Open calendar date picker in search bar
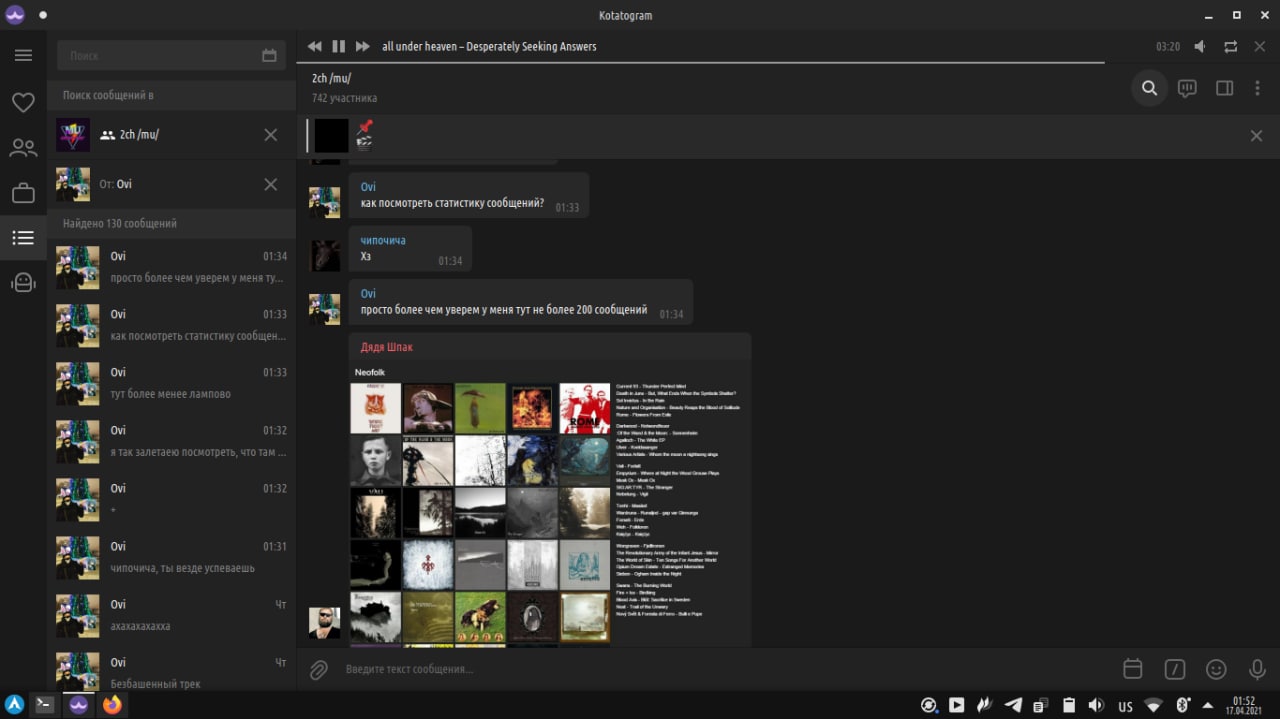 (269, 55)
